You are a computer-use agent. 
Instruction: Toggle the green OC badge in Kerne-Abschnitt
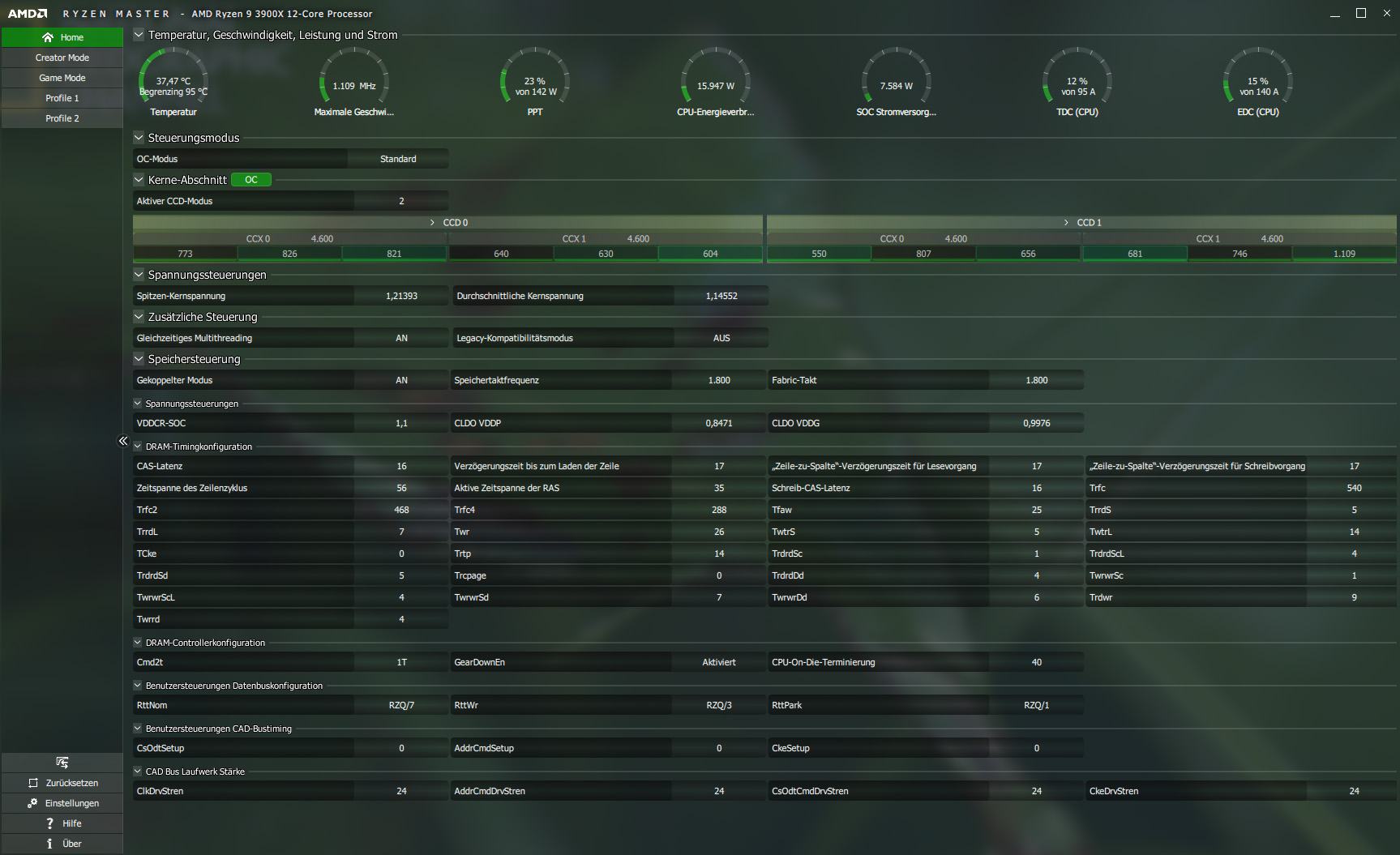click(251, 180)
